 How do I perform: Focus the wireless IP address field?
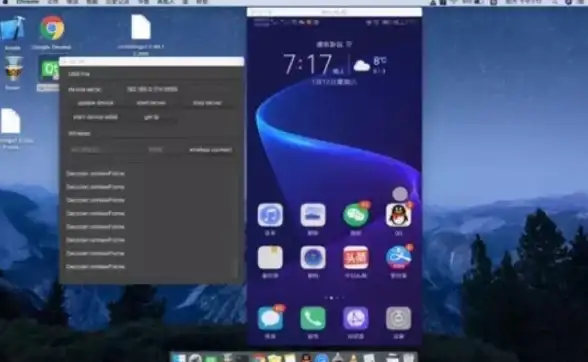pyautogui.click(x=106, y=150)
